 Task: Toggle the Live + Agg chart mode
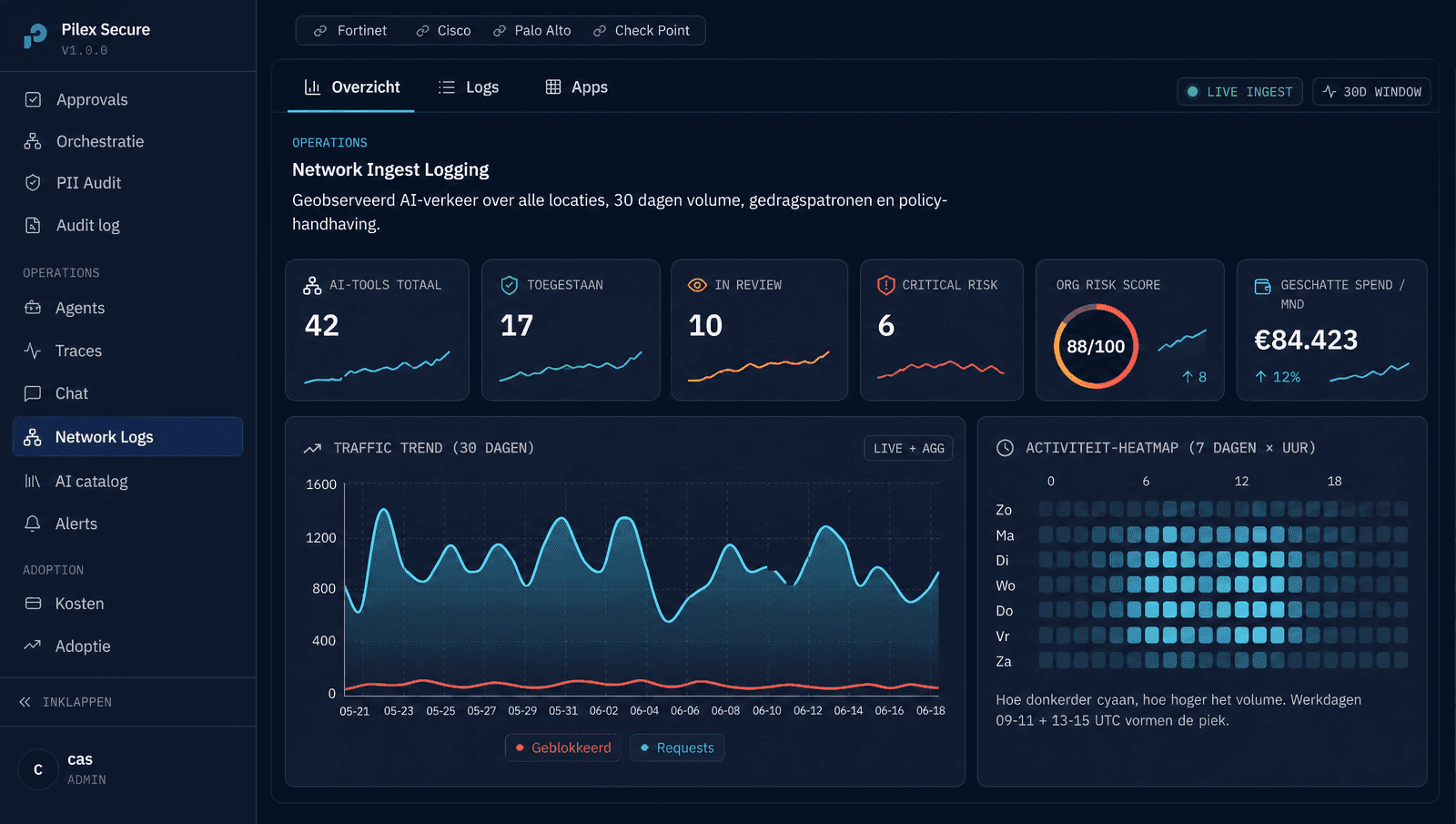point(908,448)
